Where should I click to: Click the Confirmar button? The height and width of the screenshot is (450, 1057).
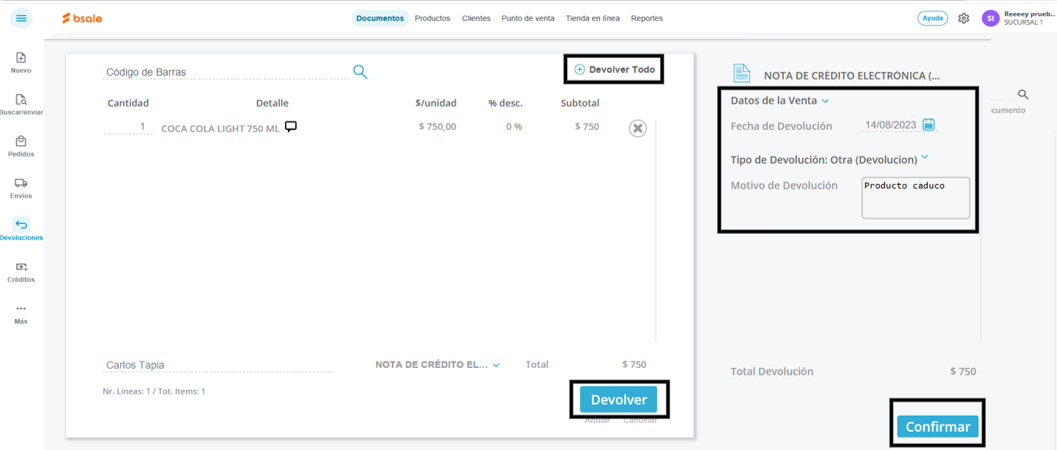(x=938, y=427)
